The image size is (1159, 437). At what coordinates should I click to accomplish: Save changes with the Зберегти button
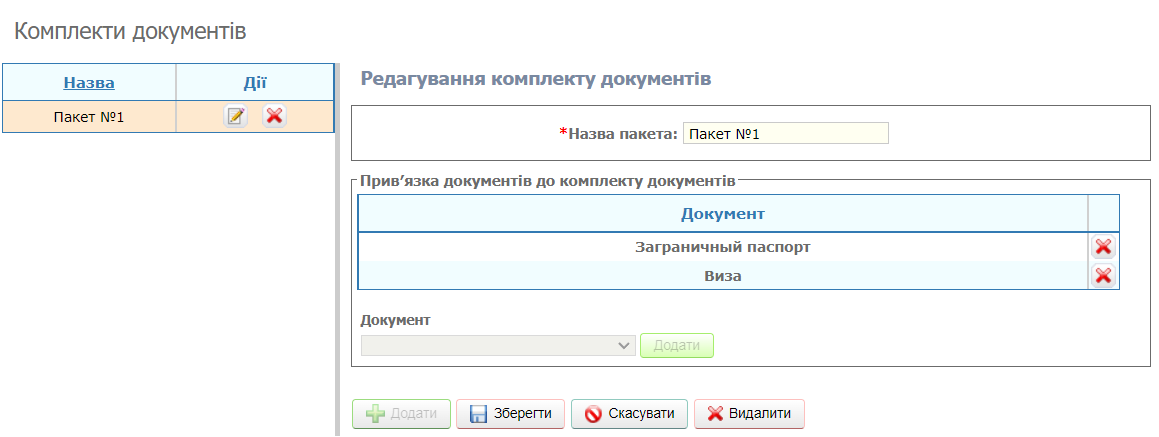click(510, 414)
